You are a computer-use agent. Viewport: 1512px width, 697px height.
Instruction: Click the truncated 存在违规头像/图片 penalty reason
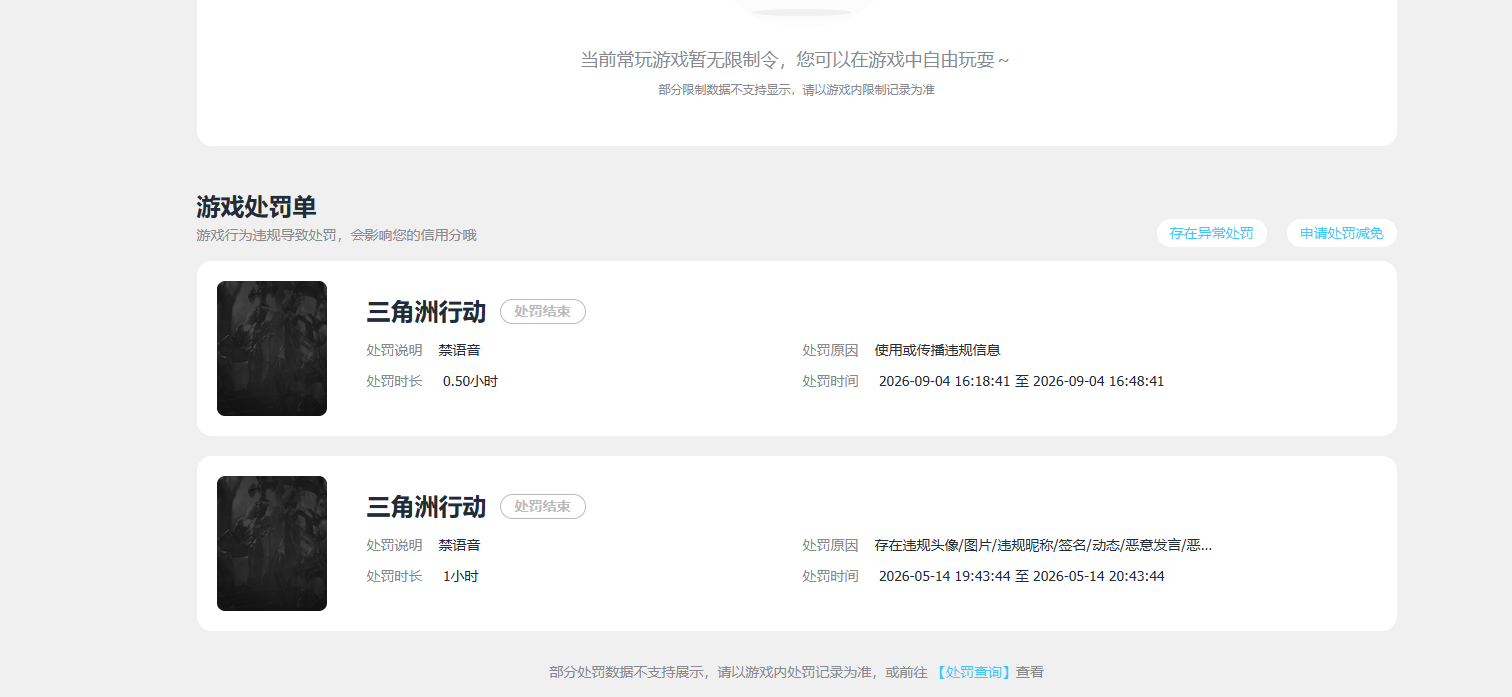(x=1043, y=545)
